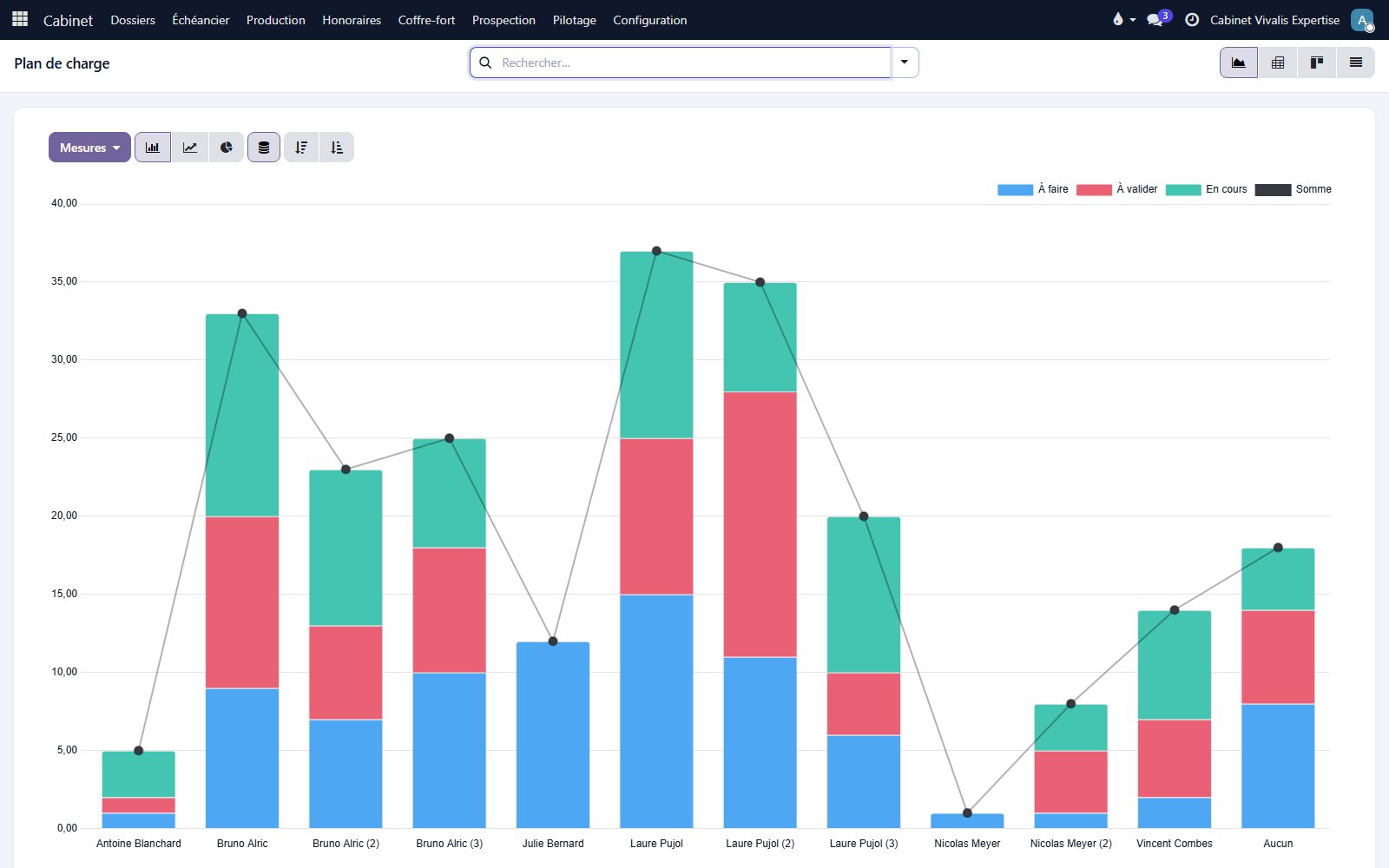Click the blue segment of Bruno Alric (2) bar
Screen dimensions: 1389x868
(x=346, y=774)
